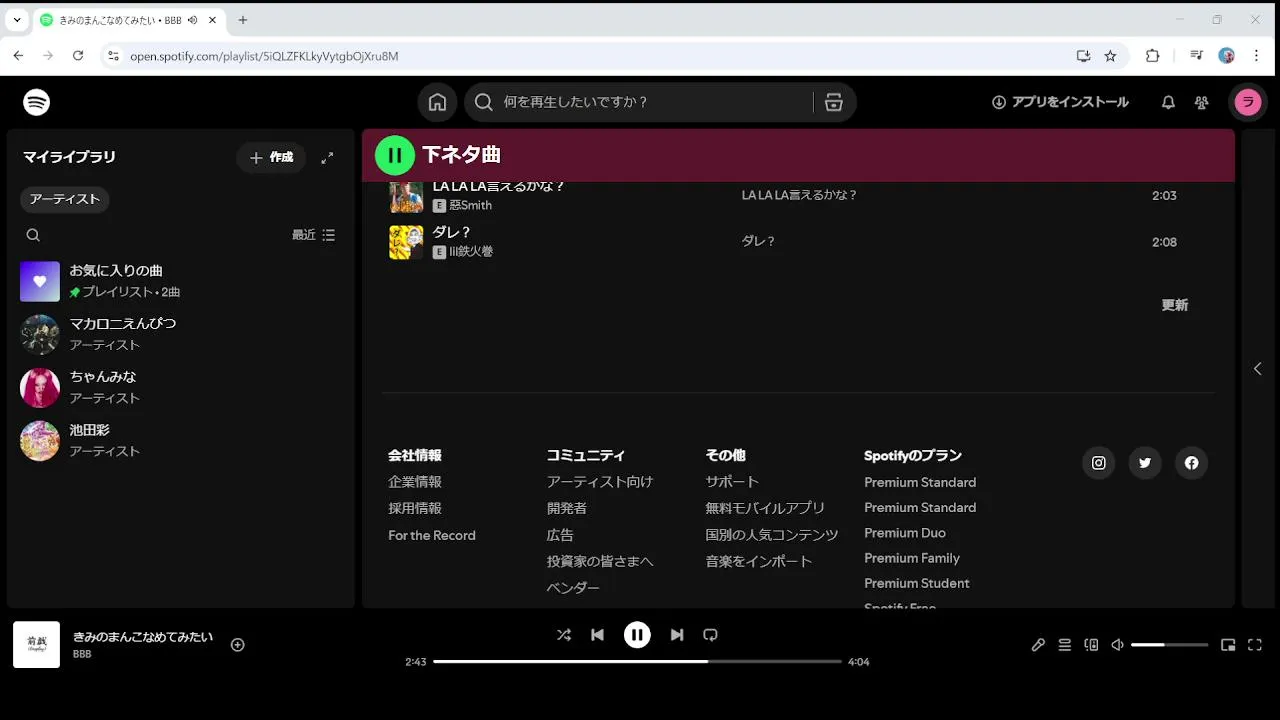Open the Chrome extensions puzzle icon
Screen dimensions: 1280x720
pyautogui.click(x=1153, y=56)
